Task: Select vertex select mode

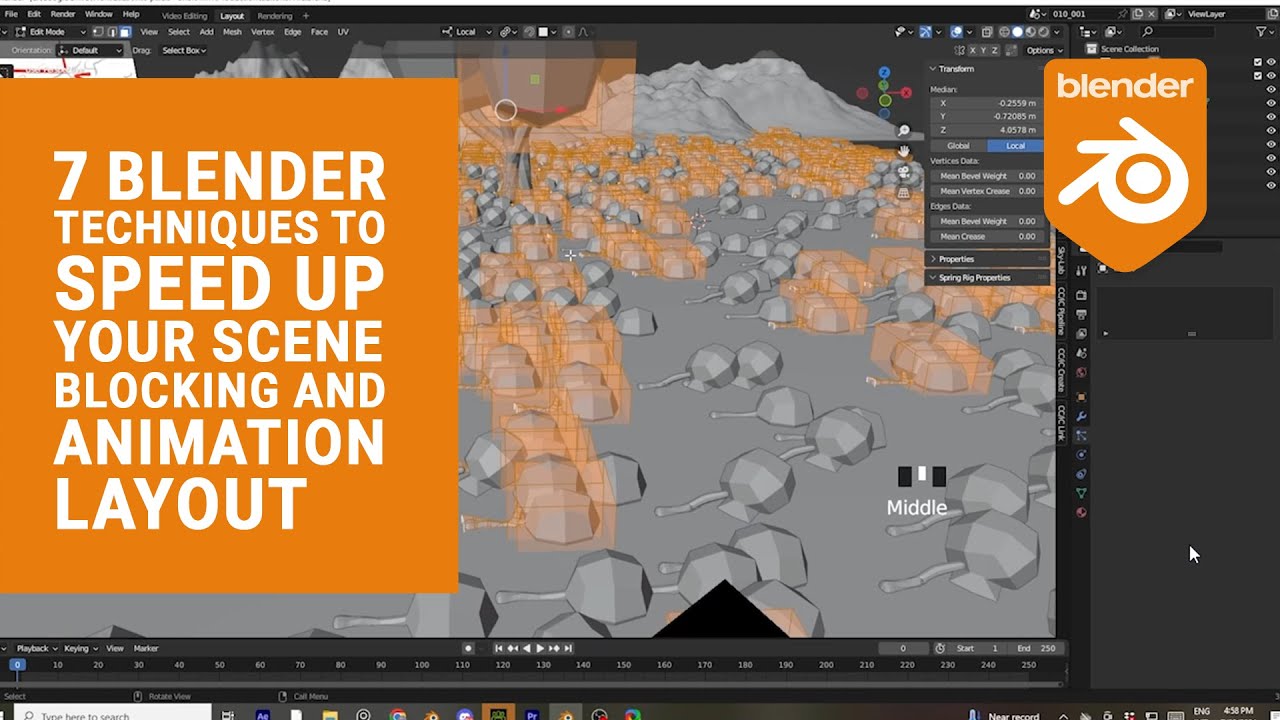Action: coord(98,32)
